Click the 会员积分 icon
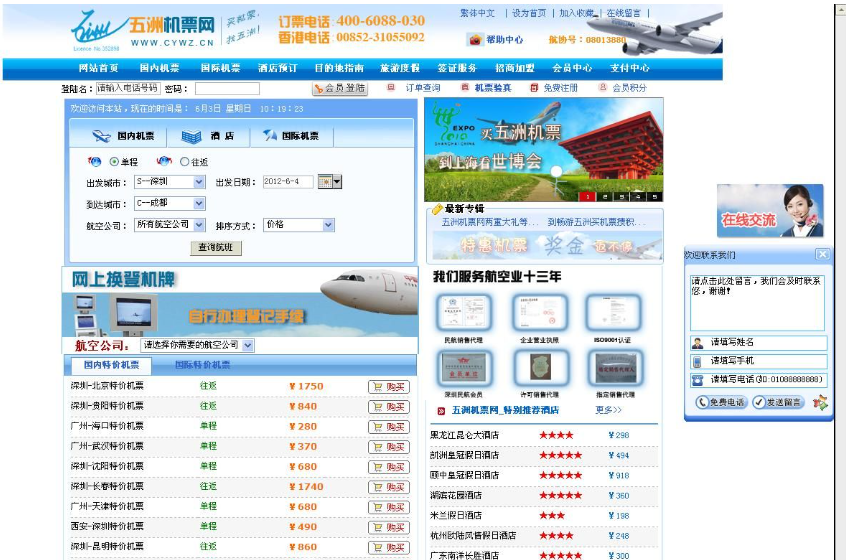The image size is (846, 560). point(603,87)
